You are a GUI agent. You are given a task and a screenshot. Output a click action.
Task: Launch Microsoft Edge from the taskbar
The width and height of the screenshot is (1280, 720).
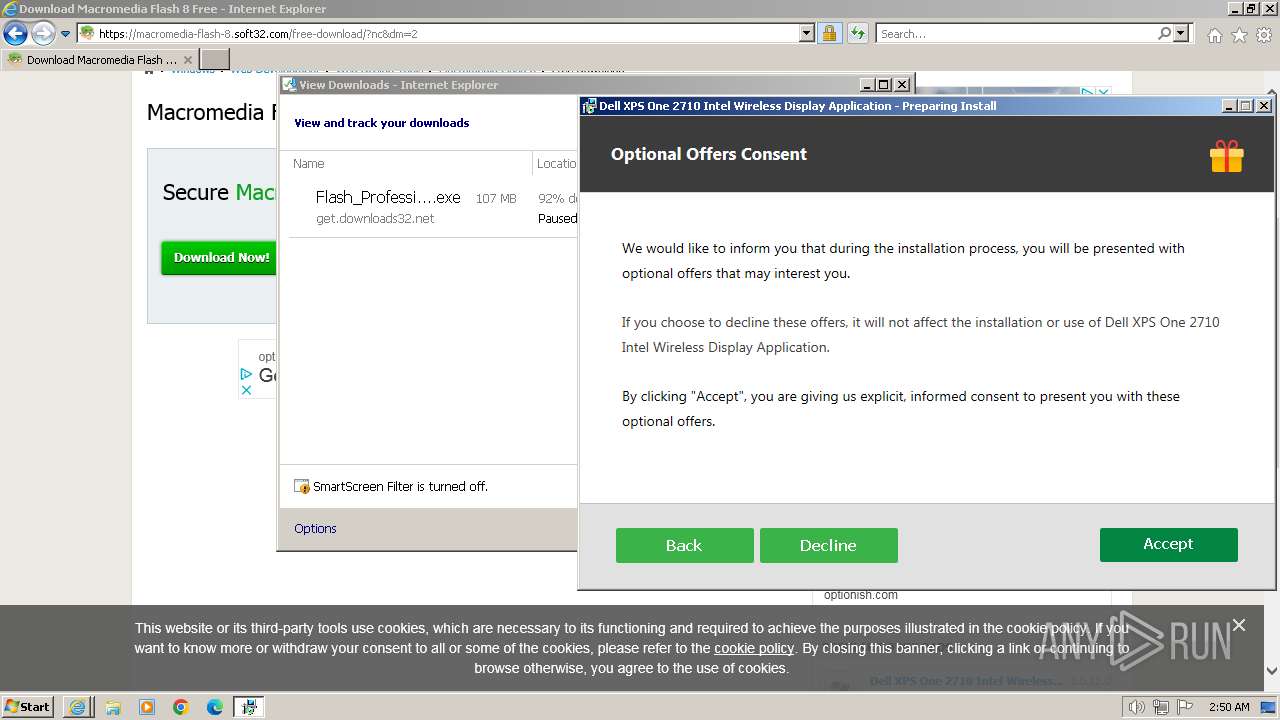[215, 707]
